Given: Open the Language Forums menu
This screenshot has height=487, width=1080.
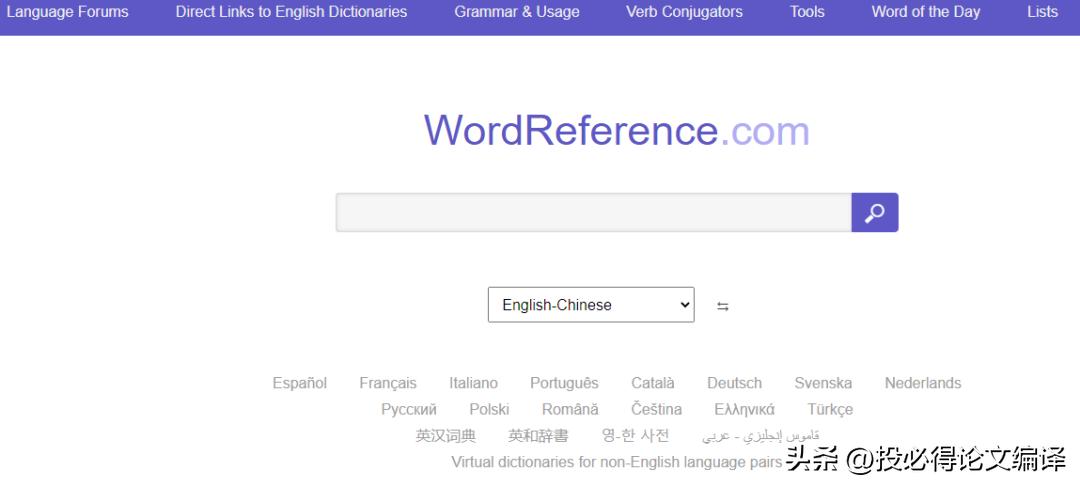Looking at the screenshot, I should (x=68, y=12).
